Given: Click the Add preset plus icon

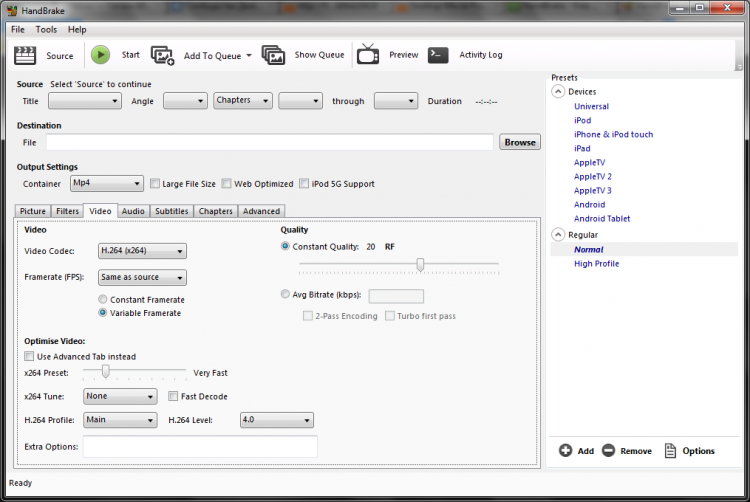Looking at the screenshot, I should pos(565,450).
